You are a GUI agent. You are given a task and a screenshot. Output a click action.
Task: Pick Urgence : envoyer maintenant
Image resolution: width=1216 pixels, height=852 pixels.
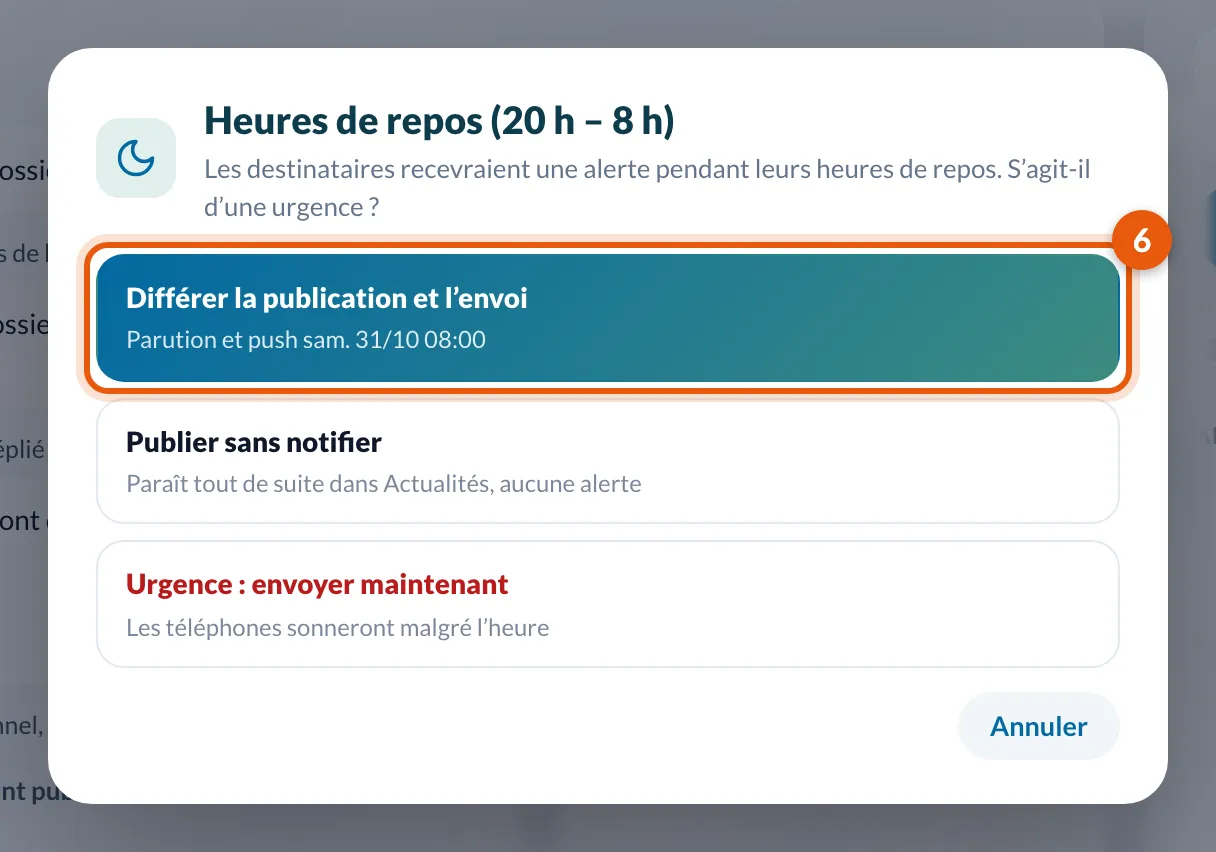pyautogui.click(x=608, y=604)
